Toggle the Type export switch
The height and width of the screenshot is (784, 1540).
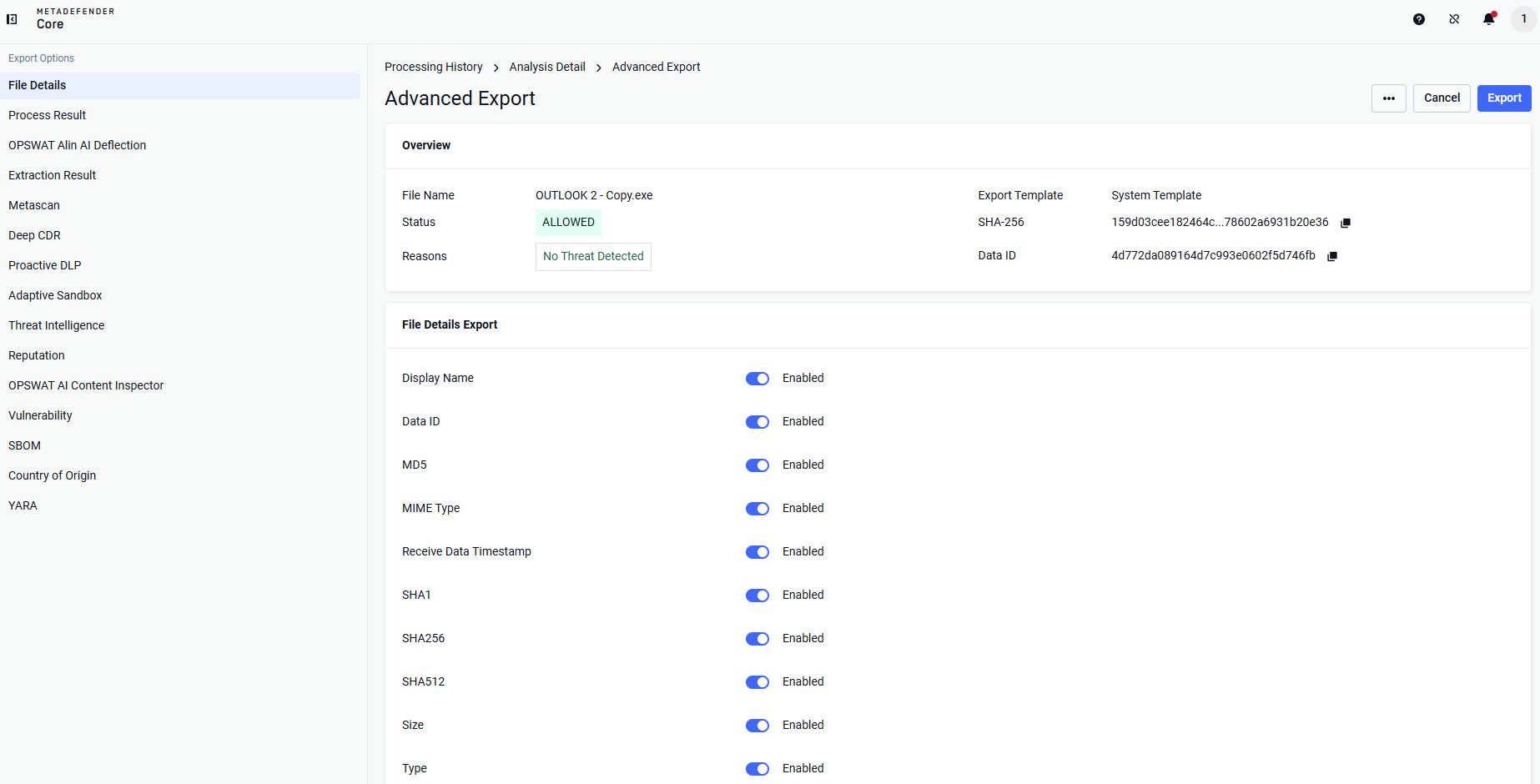coord(757,769)
